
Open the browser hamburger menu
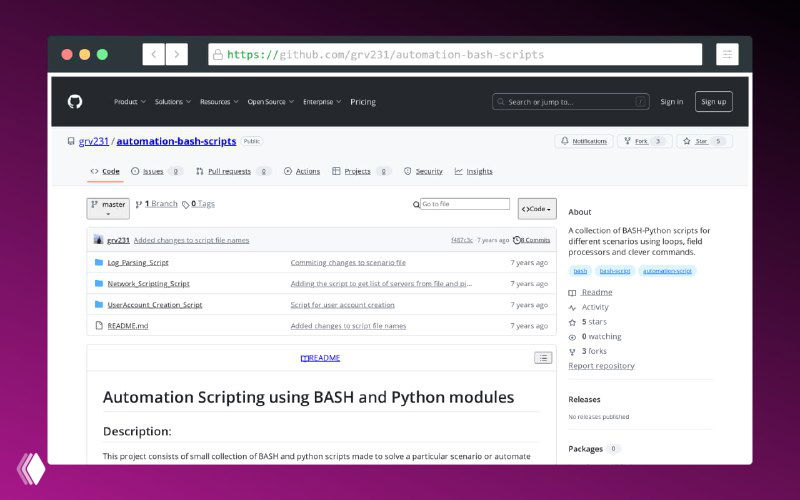727,54
